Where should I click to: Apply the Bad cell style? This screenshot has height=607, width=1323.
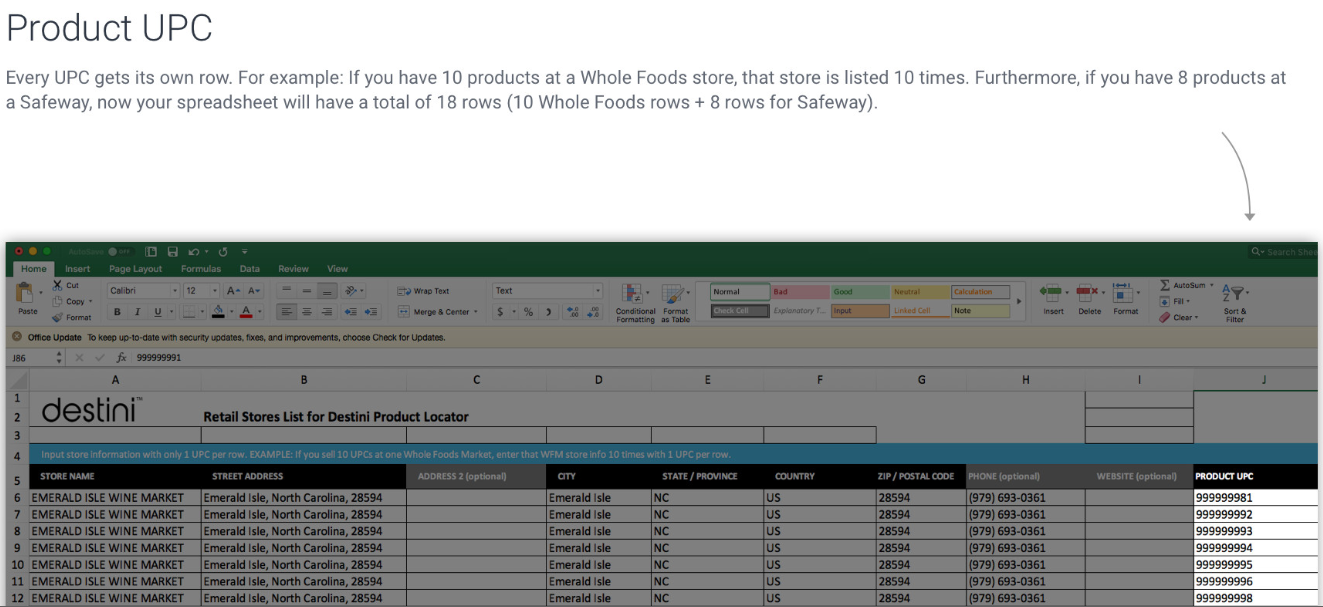800,292
